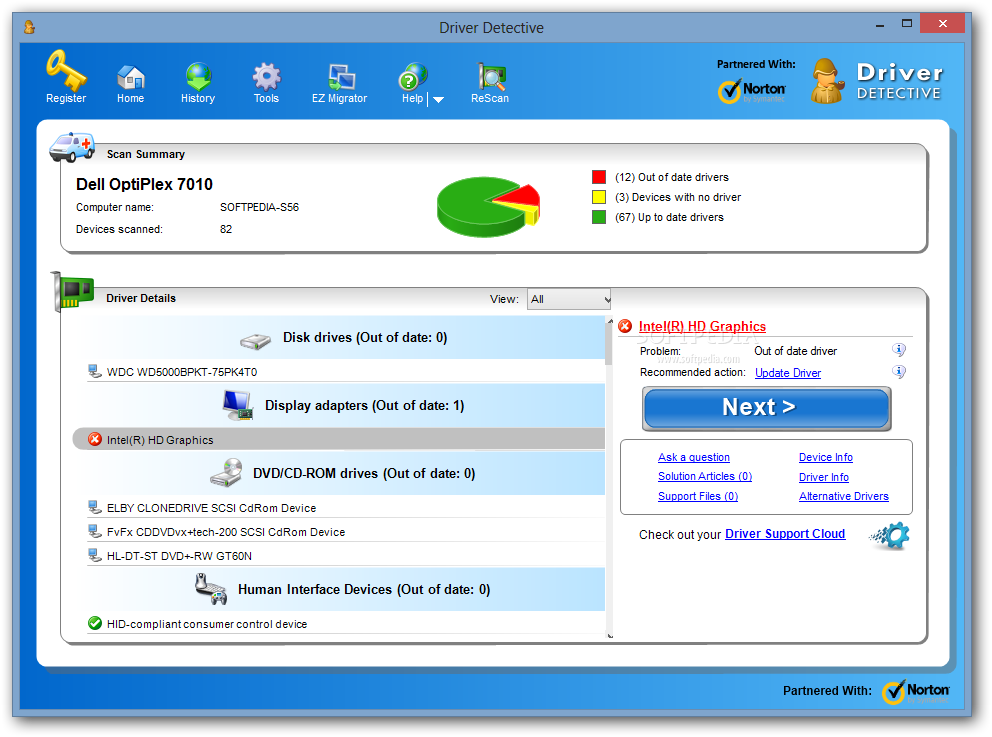Image resolution: width=992 pixels, height=737 pixels.
Task: Click the scan summary pie chart
Action: [x=488, y=207]
